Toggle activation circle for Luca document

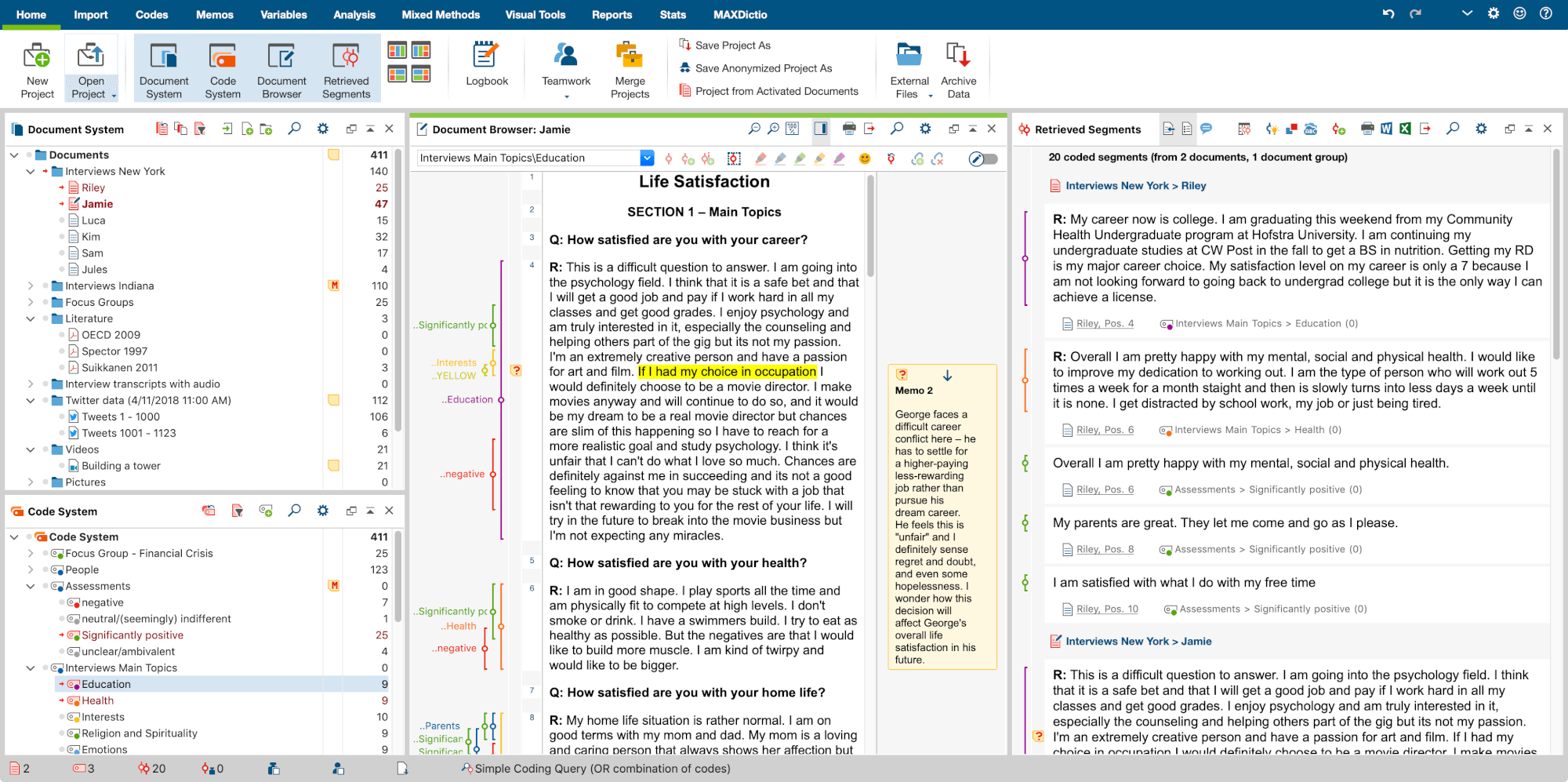click(x=62, y=220)
